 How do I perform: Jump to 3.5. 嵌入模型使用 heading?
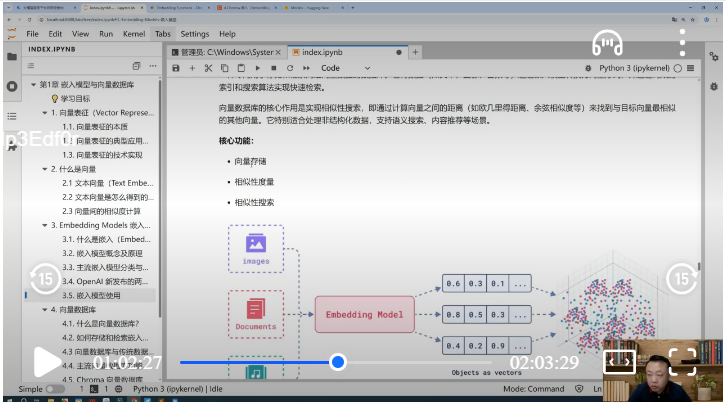click(91, 295)
